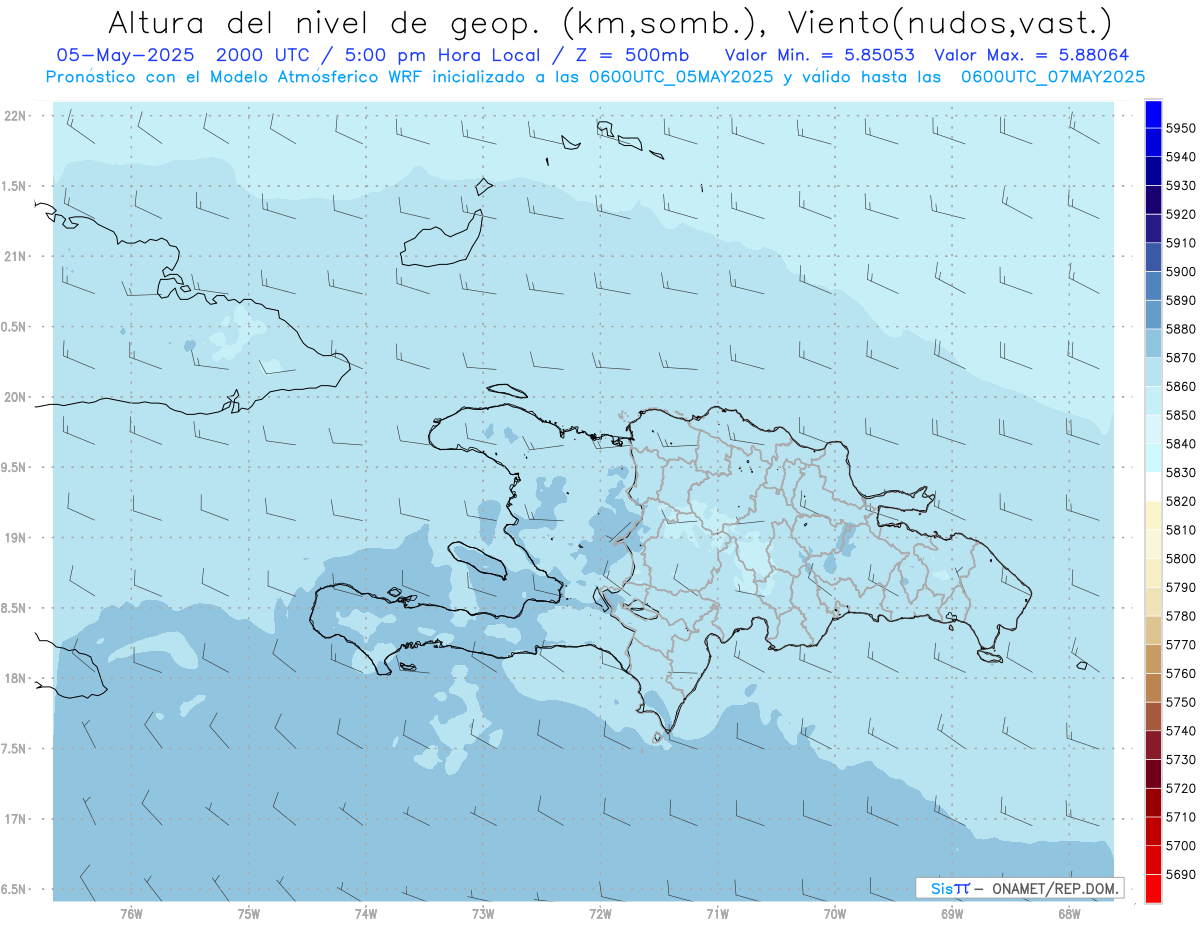The image size is (1200, 927).
Task: Click the '68W' longitude label
Action: pos(1069,914)
